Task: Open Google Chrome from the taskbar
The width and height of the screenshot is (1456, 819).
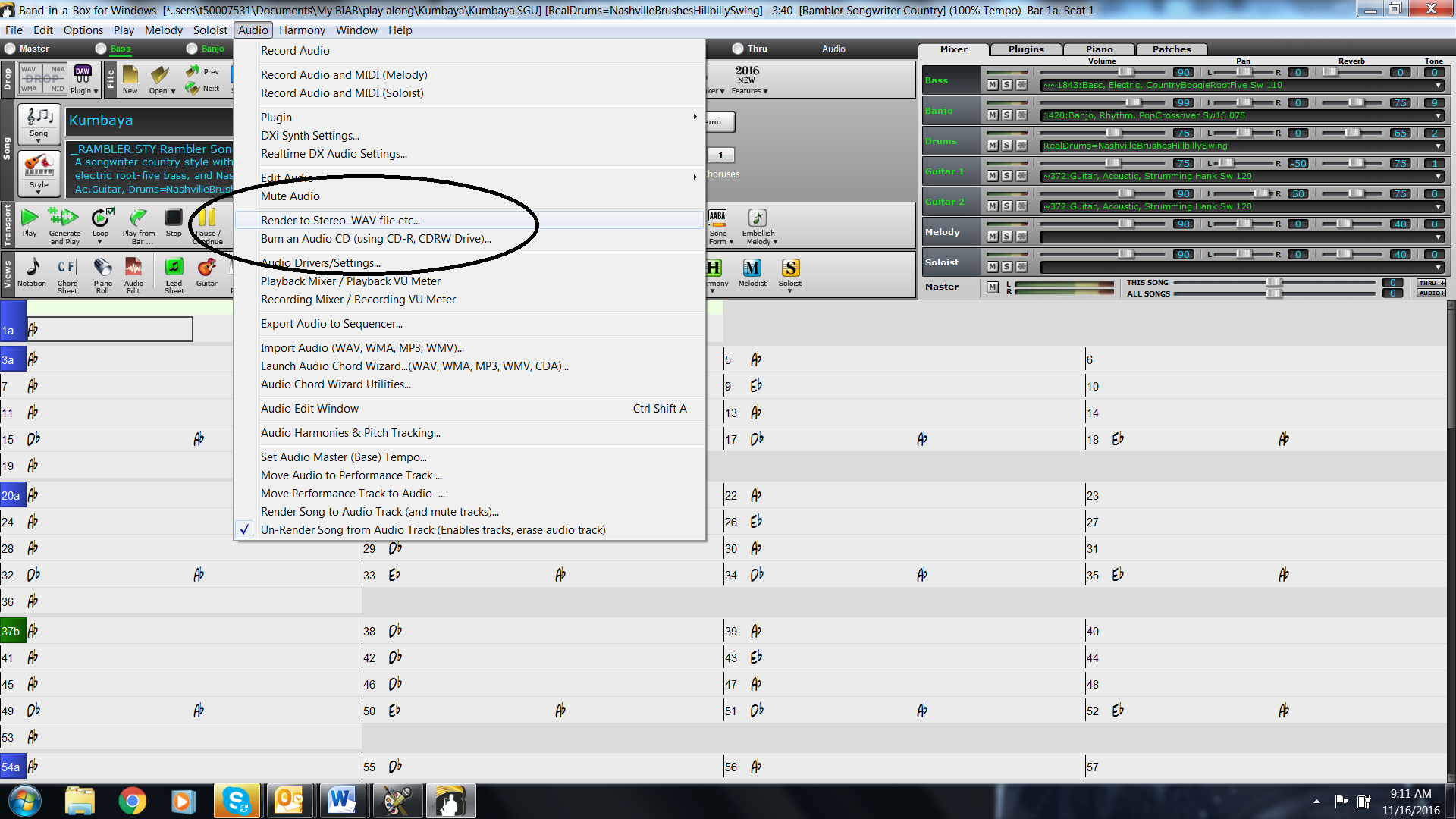Action: [132, 801]
